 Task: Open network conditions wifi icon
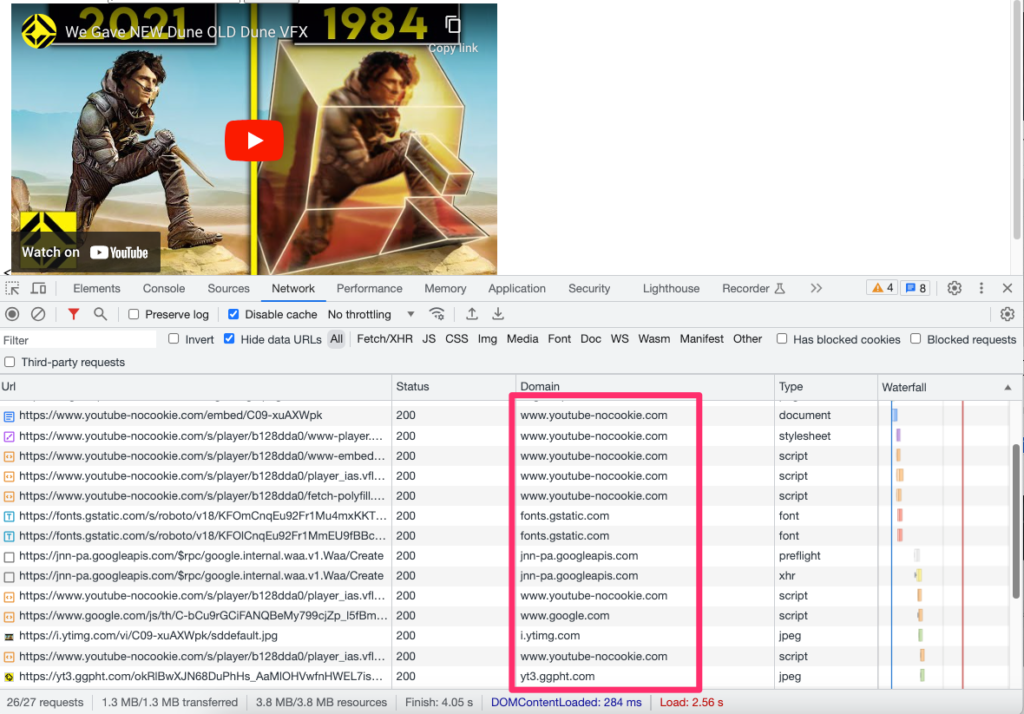pos(437,314)
